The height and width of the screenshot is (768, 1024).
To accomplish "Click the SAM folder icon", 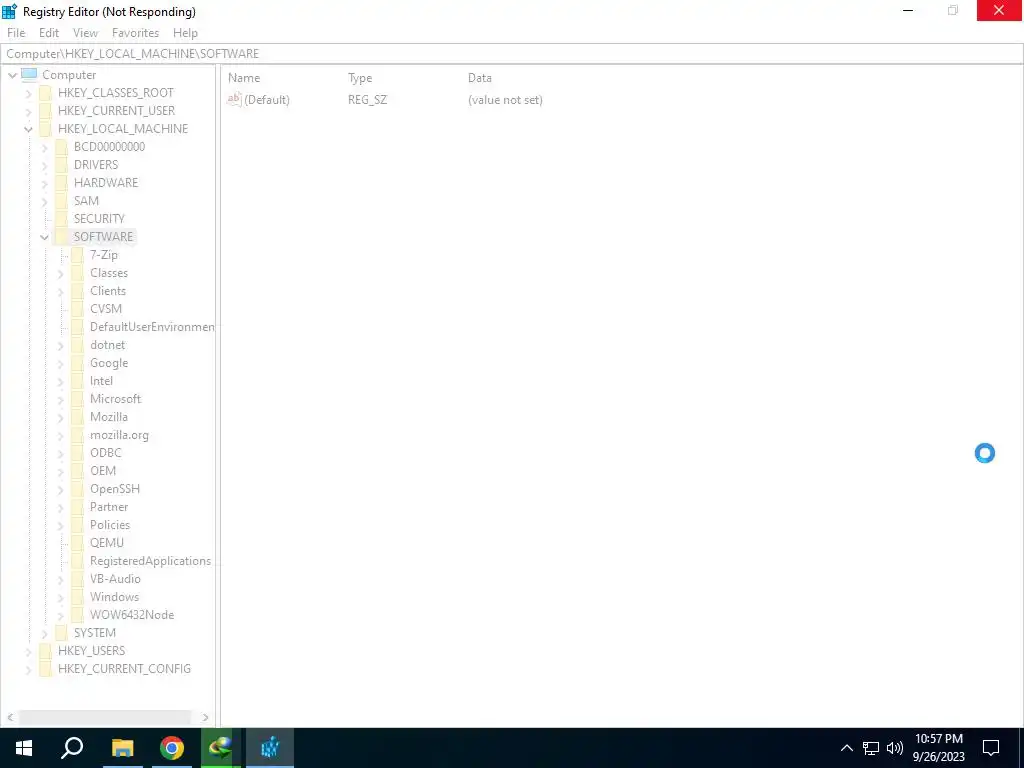I will coord(61,200).
